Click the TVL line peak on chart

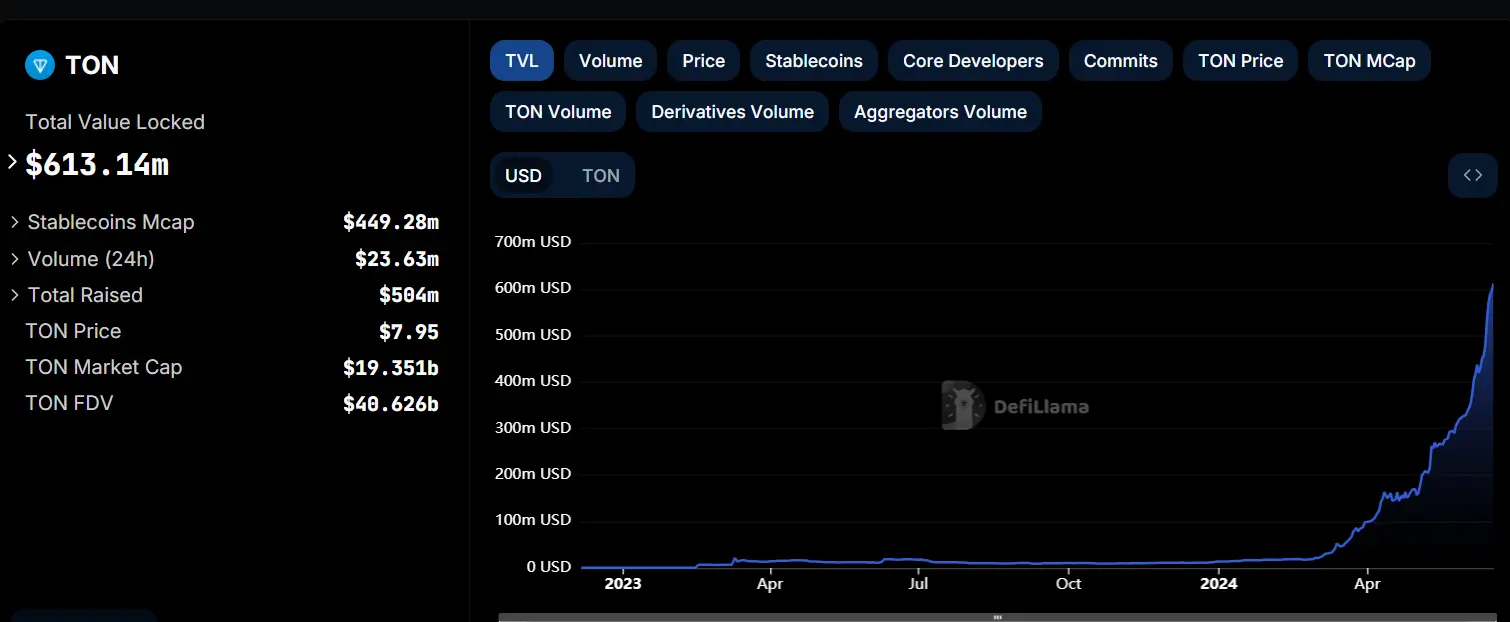coord(1492,285)
